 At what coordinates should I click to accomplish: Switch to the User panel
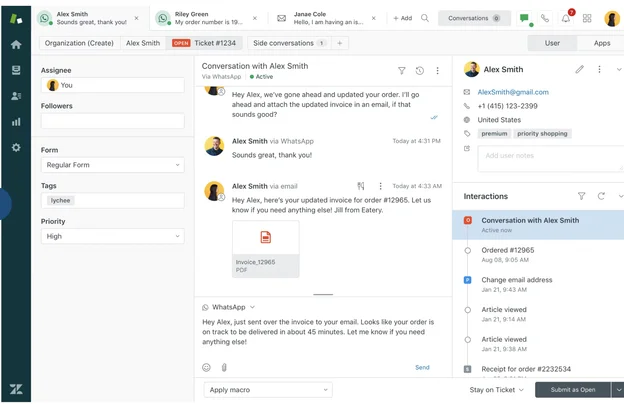pyautogui.click(x=552, y=43)
